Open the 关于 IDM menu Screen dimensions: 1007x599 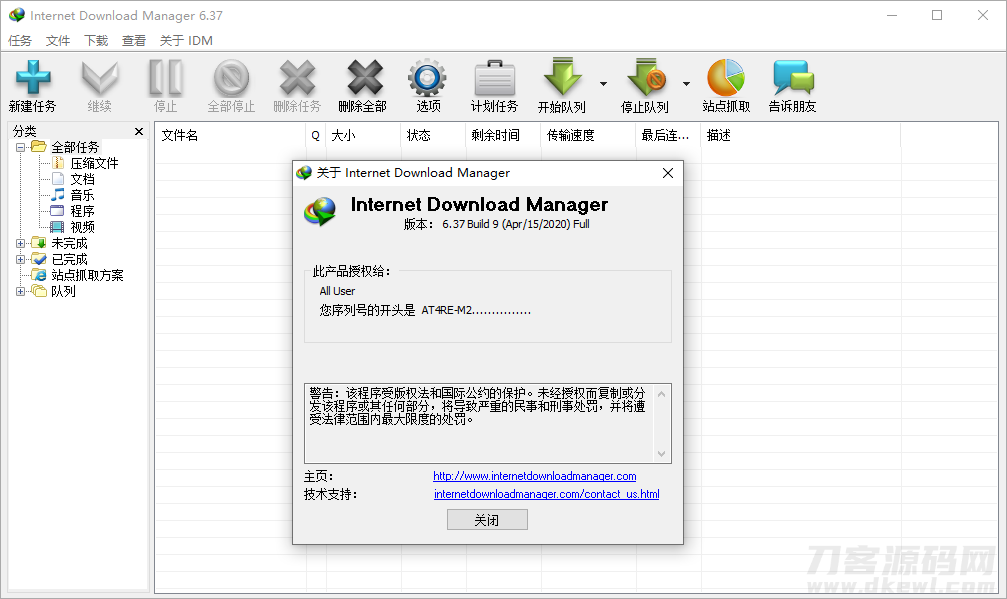186,40
